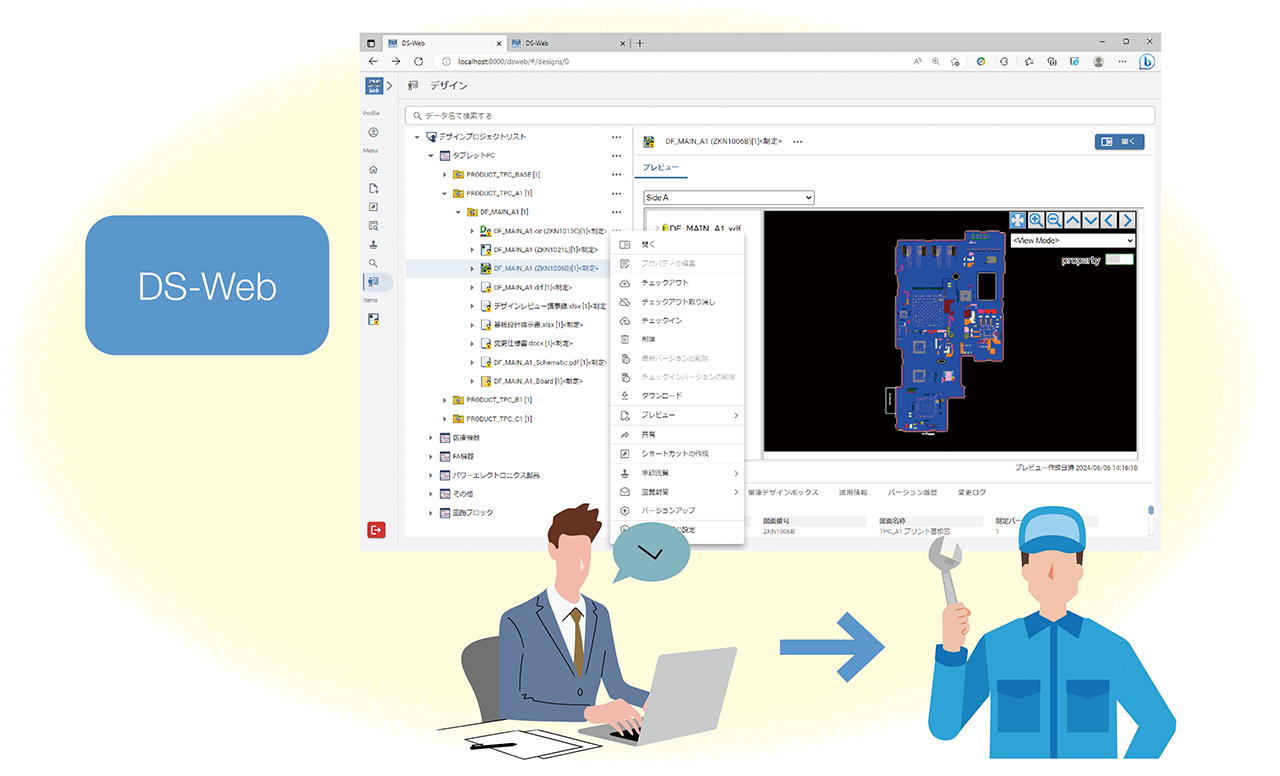Screen dimensions: 1280x776
Task: Click the red logout icon in sidebar
Action: (376, 530)
